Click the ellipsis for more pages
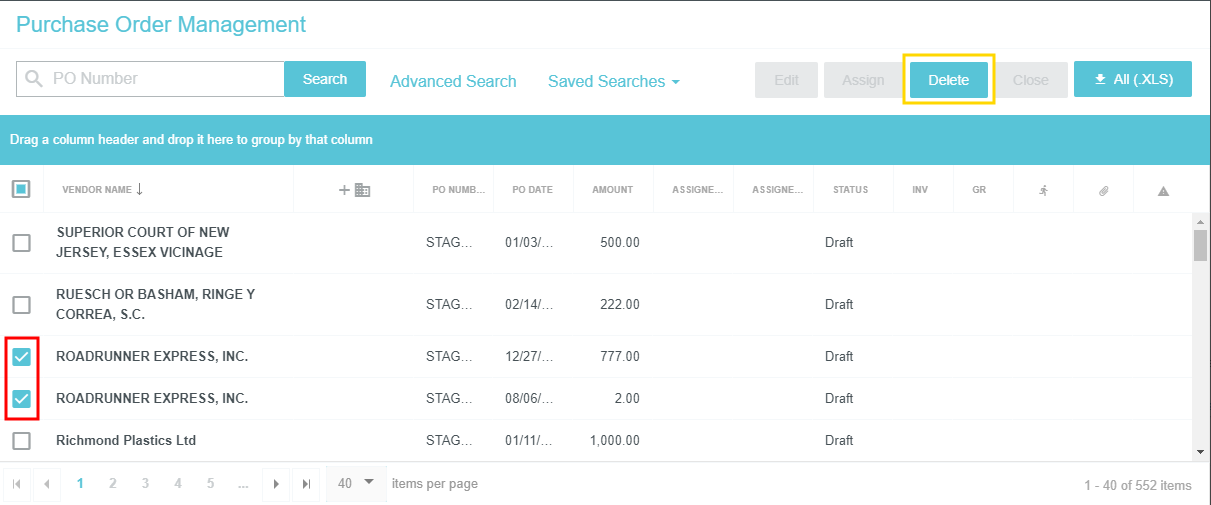1211x505 pixels. pos(243,484)
